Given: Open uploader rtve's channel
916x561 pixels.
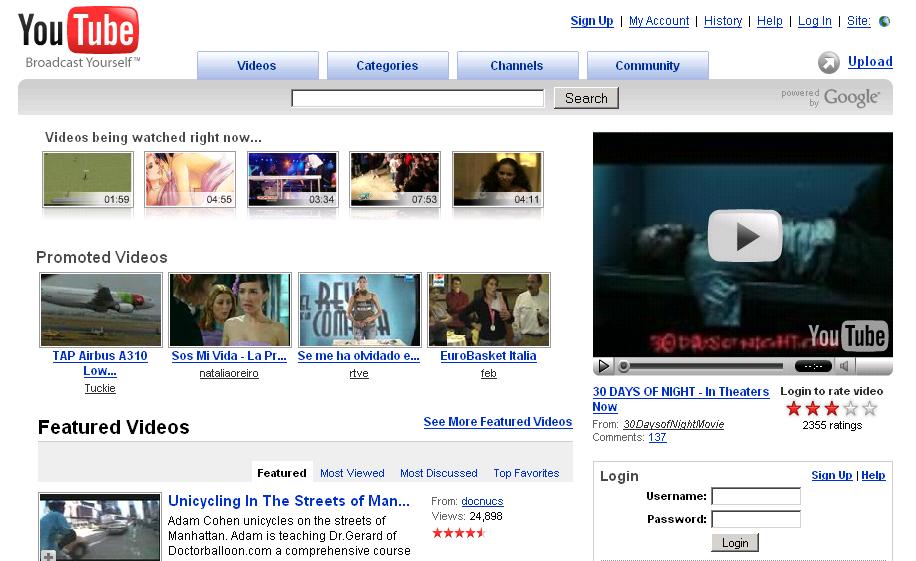Looking at the screenshot, I should tap(359, 373).
